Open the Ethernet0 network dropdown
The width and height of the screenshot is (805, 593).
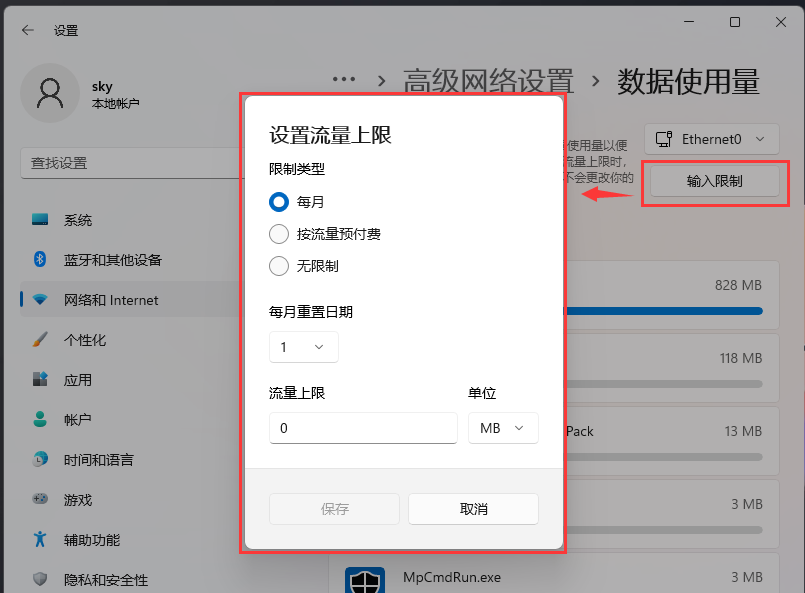click(x=711, y=139)
